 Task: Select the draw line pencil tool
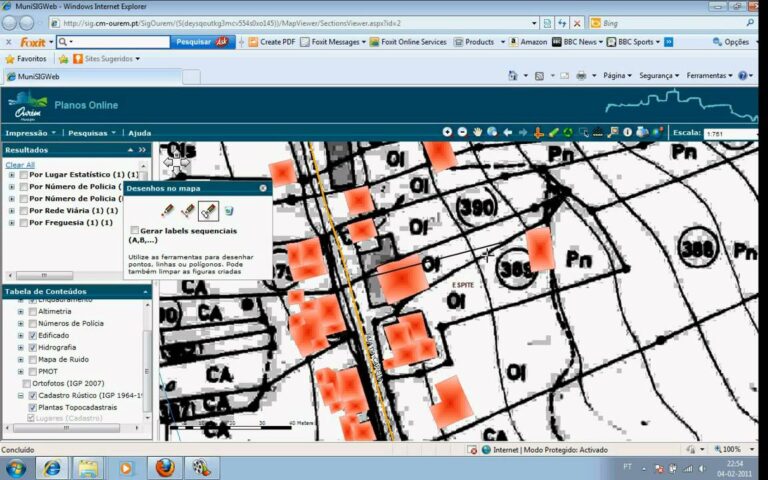[x=188, y=211]
